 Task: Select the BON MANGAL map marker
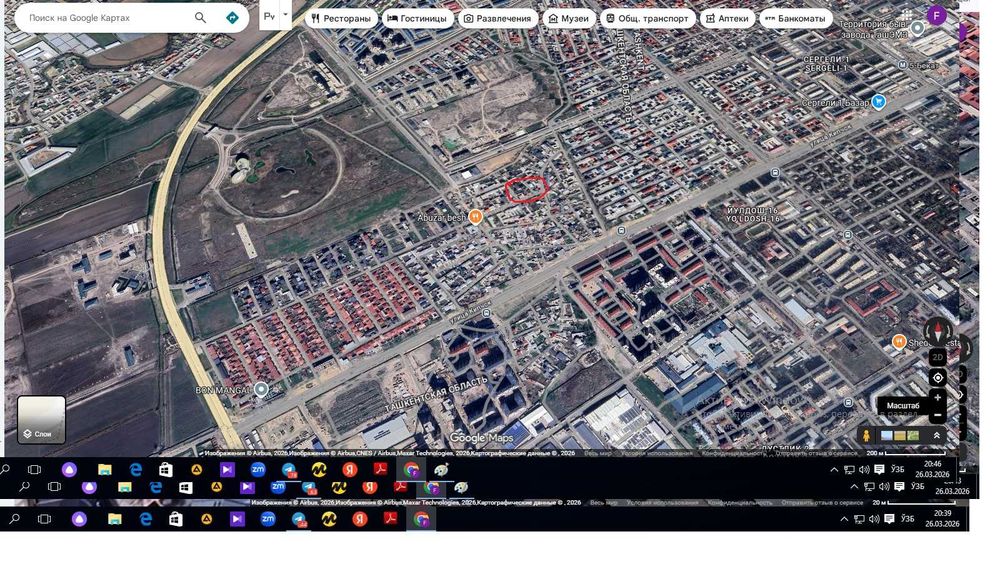pos(261,389)
